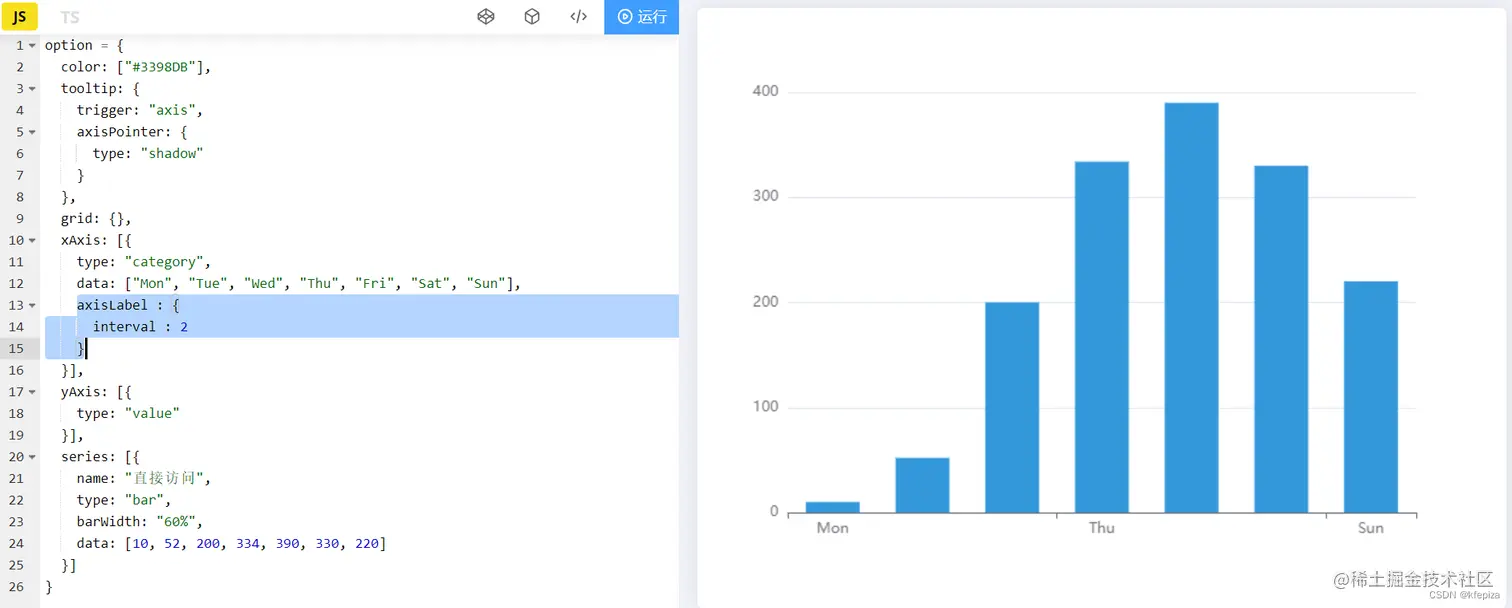
Task: Click the Mon x-axis label
Action: (x=832, y=528)
